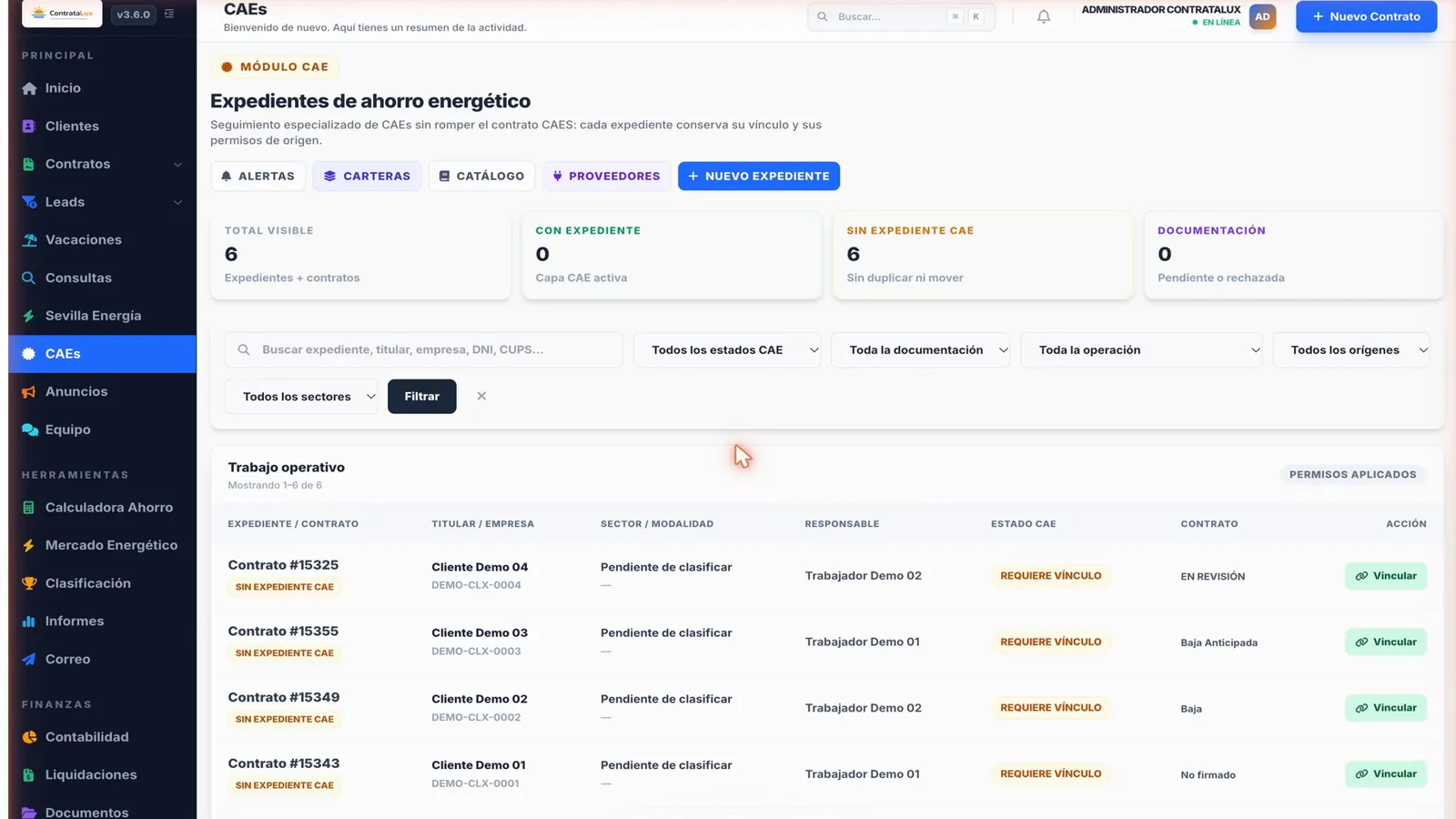Click Vincular for Contrato #15325
Viewport: 1456px width, 819px height.
1386,576
